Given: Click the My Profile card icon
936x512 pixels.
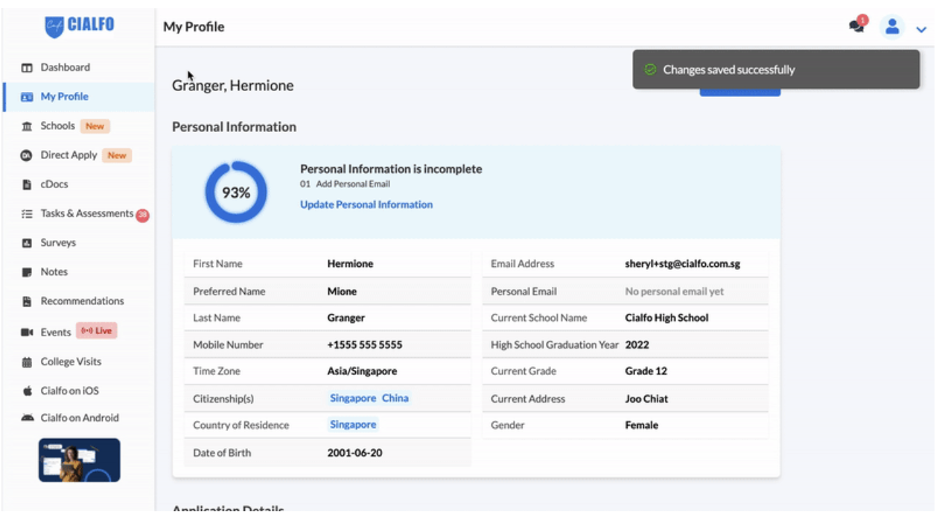Looking at the screenshot, I should 27,97.
